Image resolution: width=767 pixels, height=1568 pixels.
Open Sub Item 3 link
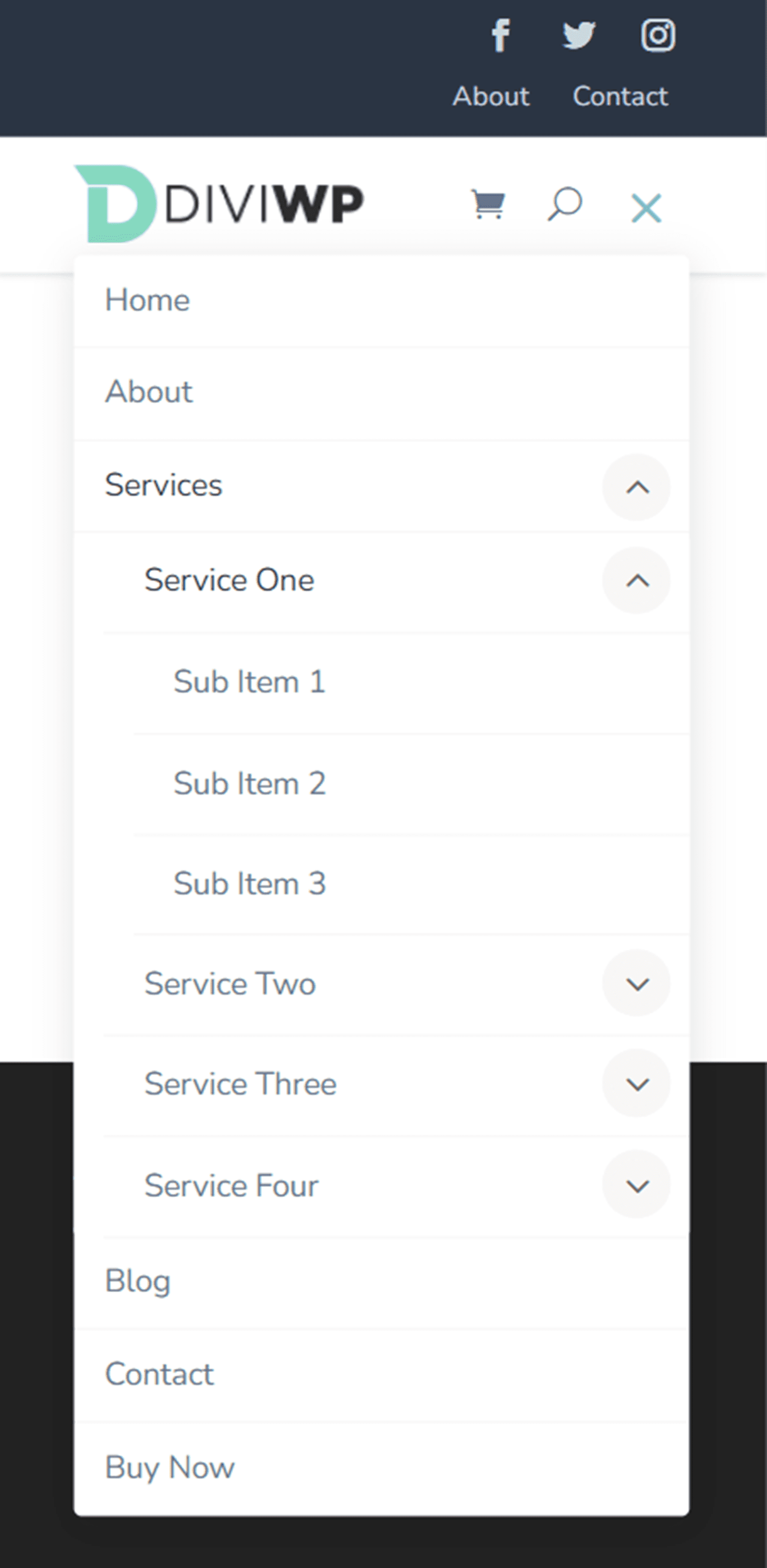pyautogui.click(x=412, y=884)
